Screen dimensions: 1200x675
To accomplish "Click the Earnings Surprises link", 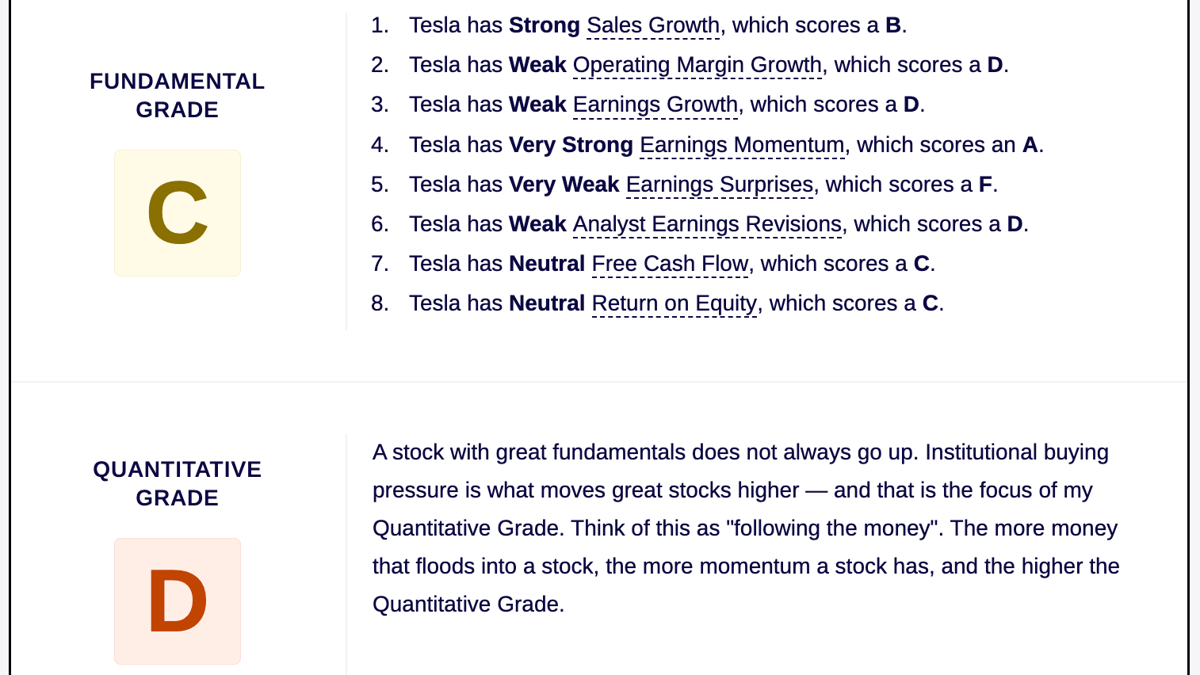I will (x=719, y=185).
